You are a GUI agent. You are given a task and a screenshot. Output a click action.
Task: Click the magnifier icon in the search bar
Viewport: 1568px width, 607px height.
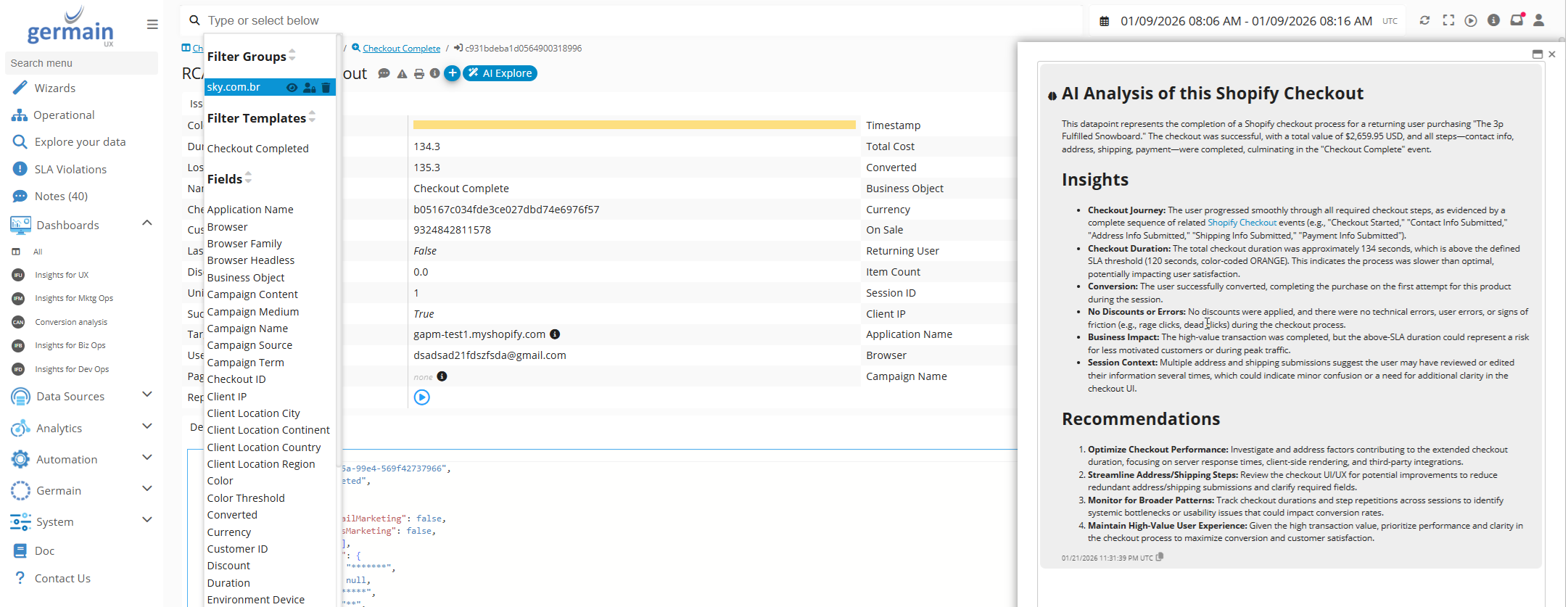pyautogui.click(x=194, y=20)
